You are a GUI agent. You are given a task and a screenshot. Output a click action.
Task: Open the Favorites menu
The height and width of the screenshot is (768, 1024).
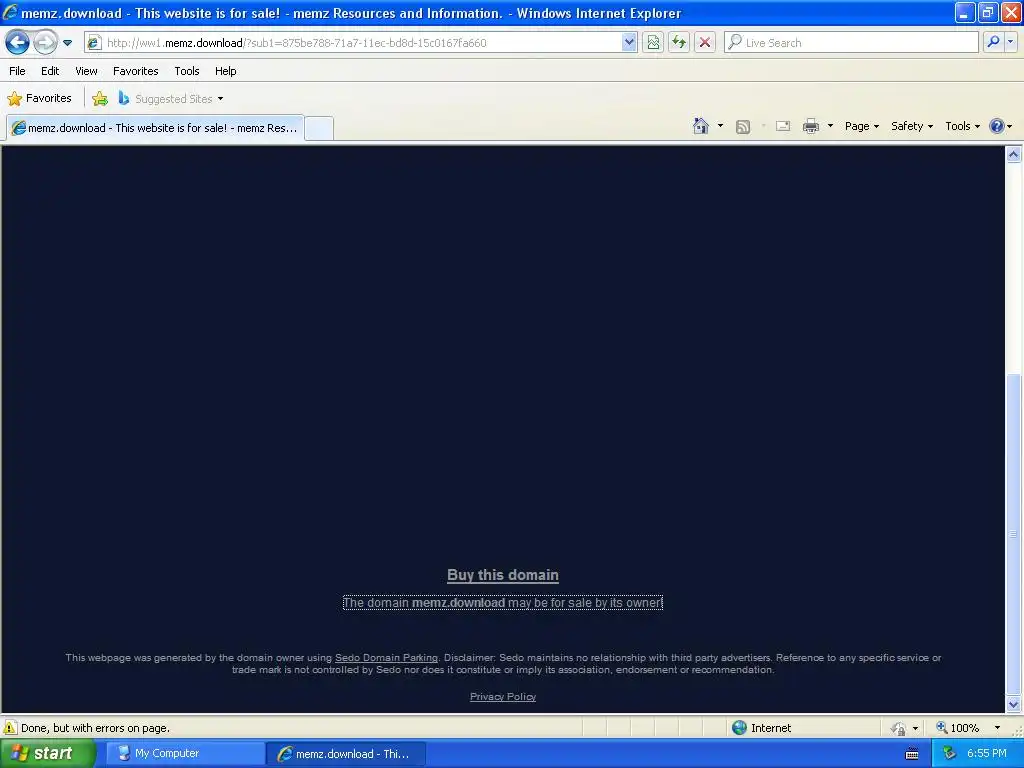coord(135,71)
